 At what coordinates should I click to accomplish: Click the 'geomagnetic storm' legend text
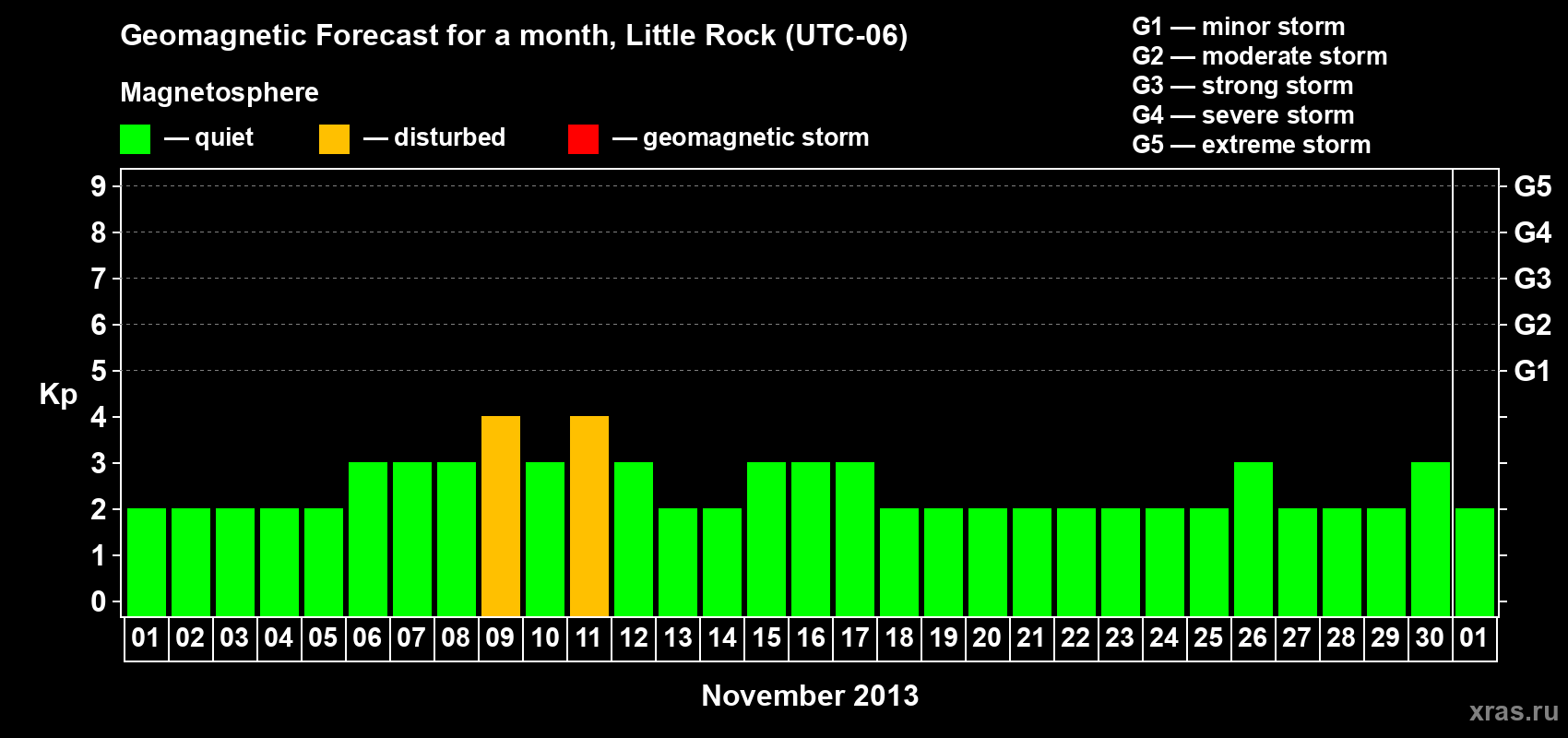[756, 138]
